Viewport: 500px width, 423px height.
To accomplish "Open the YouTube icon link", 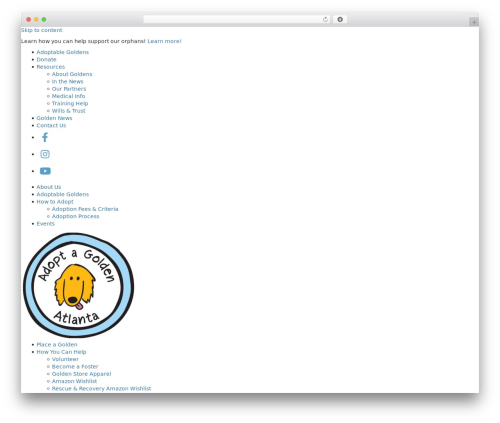I will 45,171.
